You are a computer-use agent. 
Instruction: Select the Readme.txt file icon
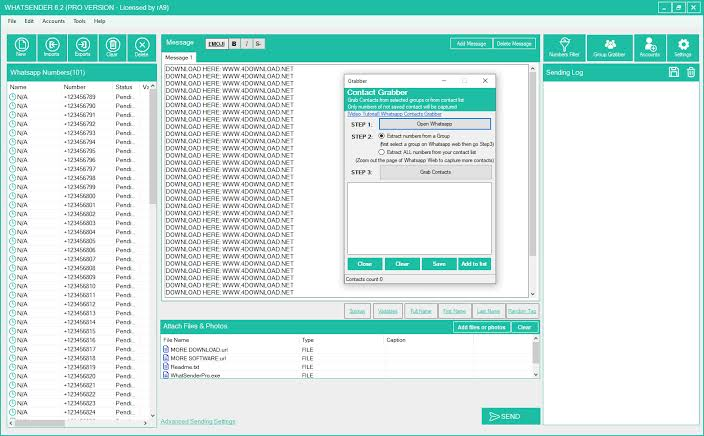coord(166,366)
